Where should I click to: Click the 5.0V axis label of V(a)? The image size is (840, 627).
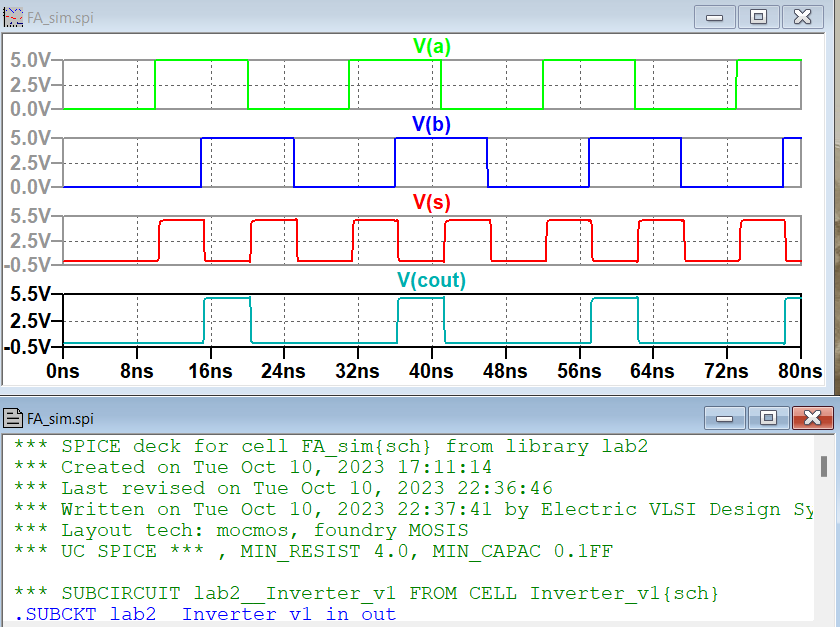click(x=31, y=60)
